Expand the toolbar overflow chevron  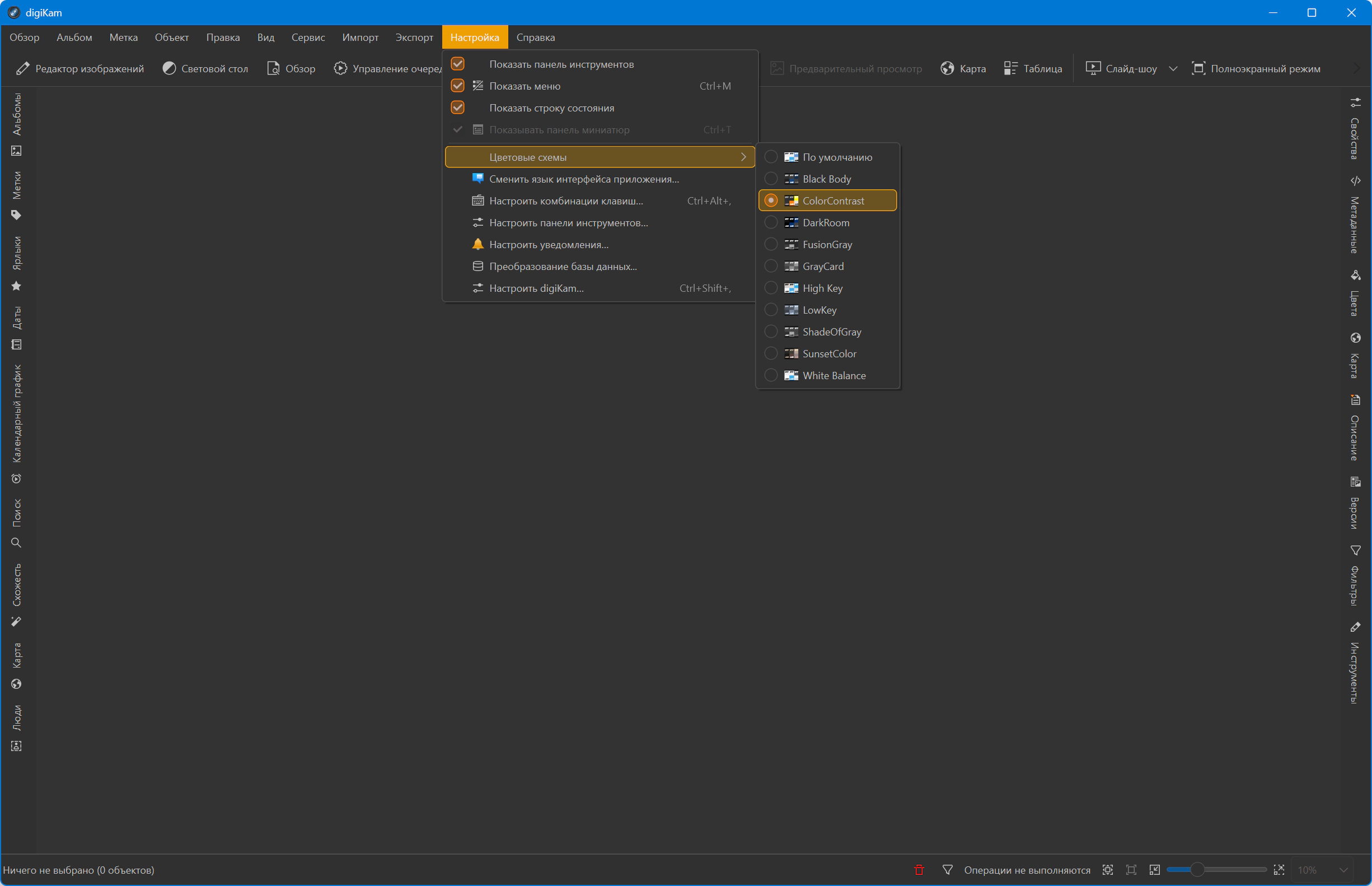(x=1357, y=68)
